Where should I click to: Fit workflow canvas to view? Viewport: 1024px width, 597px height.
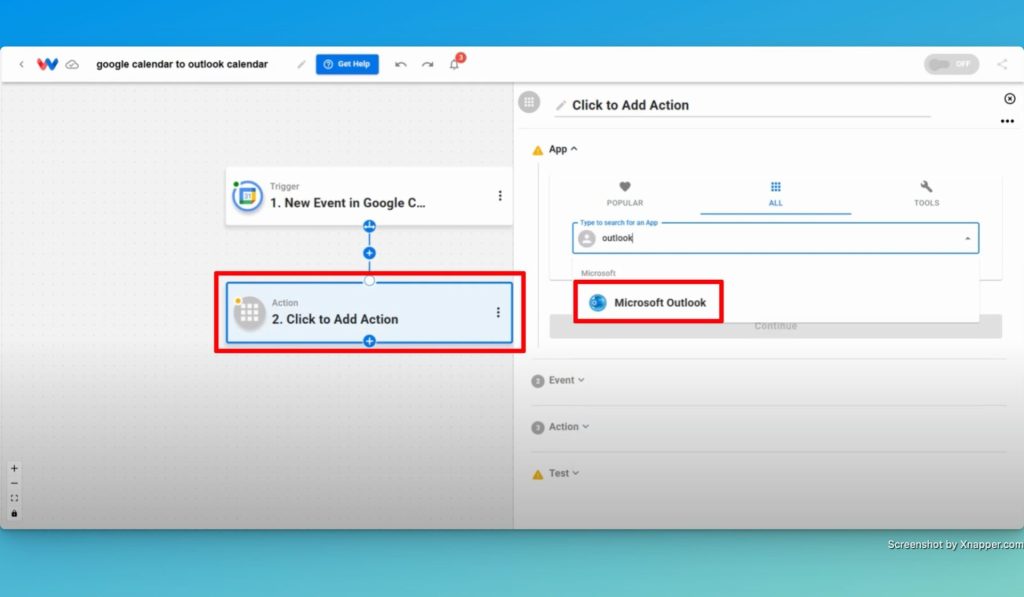pyautogui.click(x=14, y=498)
